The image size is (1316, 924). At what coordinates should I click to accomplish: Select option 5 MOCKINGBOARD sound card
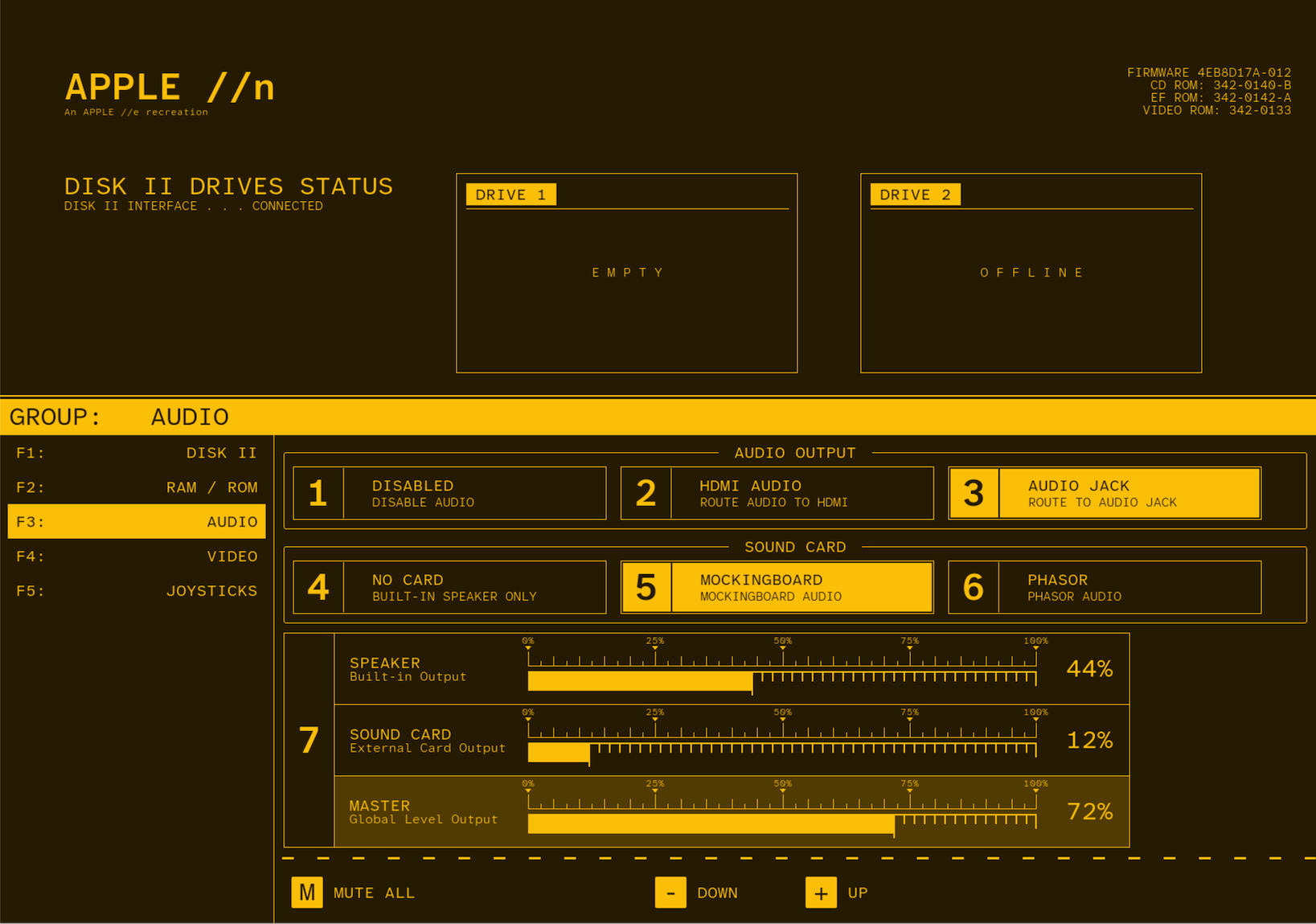(777, 587)
